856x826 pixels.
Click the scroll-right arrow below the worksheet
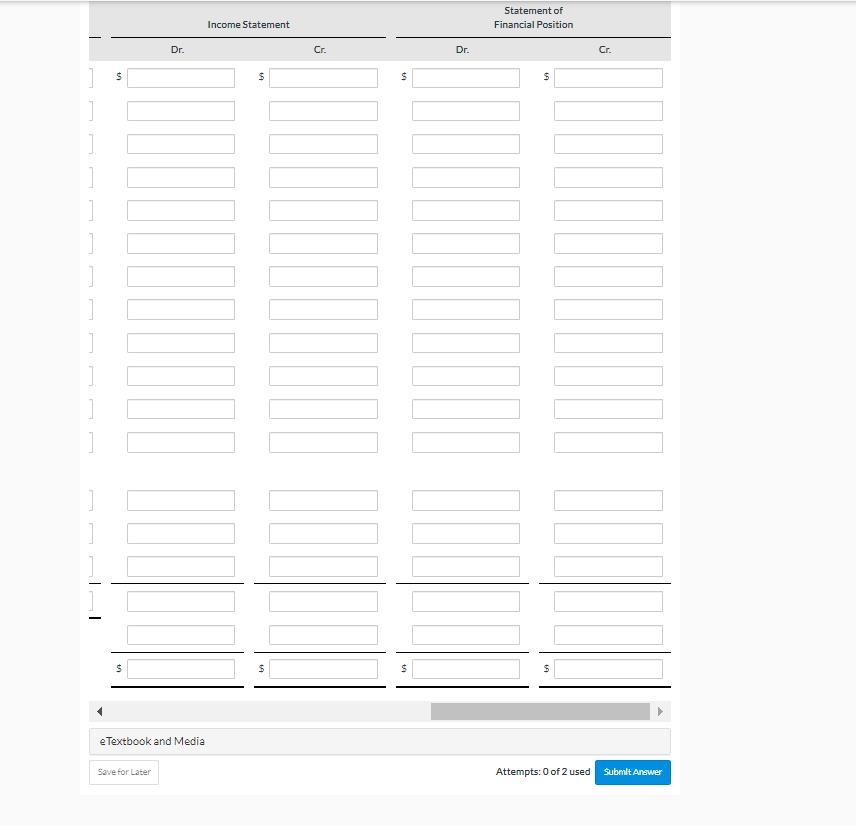(x=661, y=710)
